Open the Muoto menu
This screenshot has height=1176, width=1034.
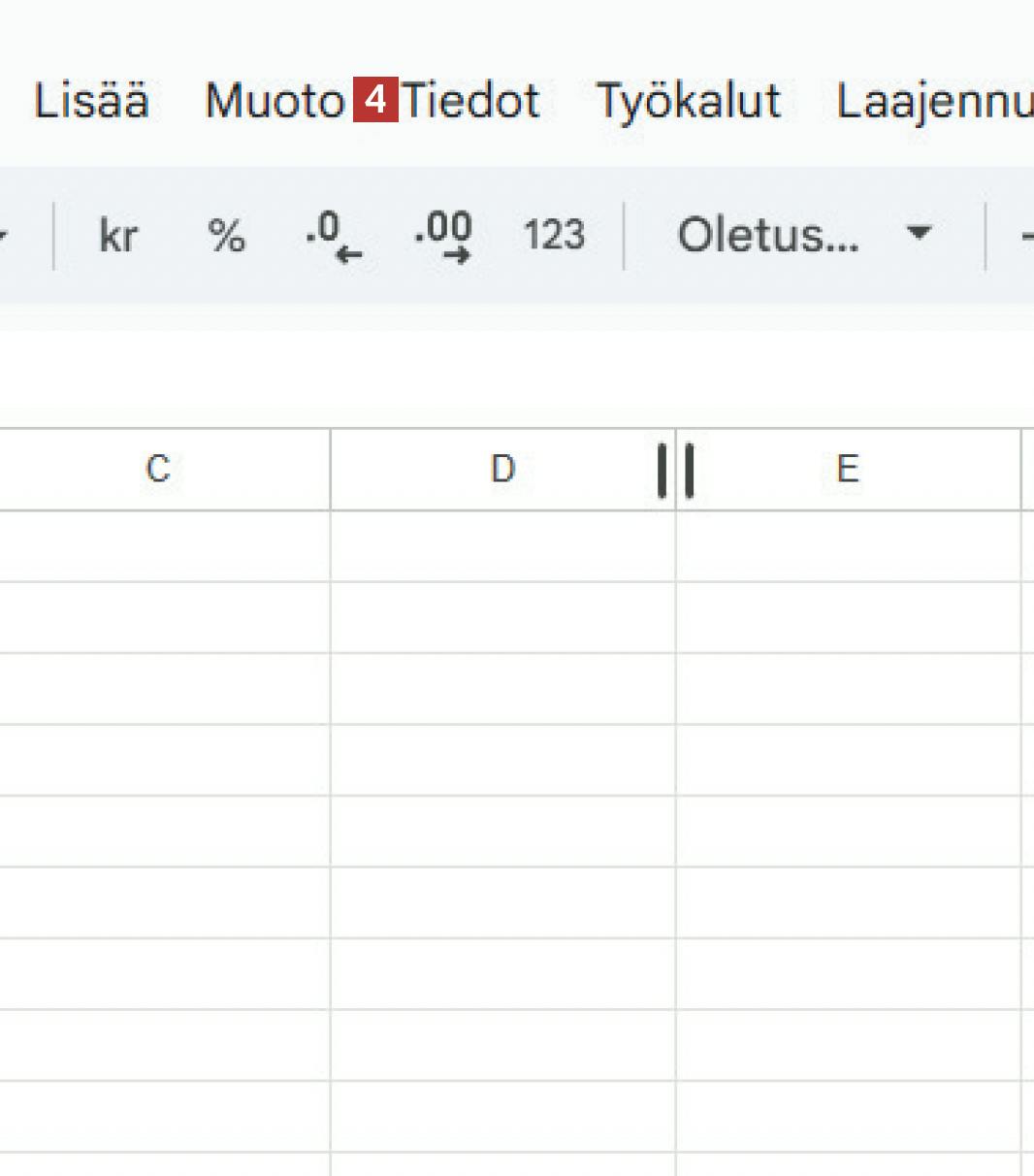(275, 101)
